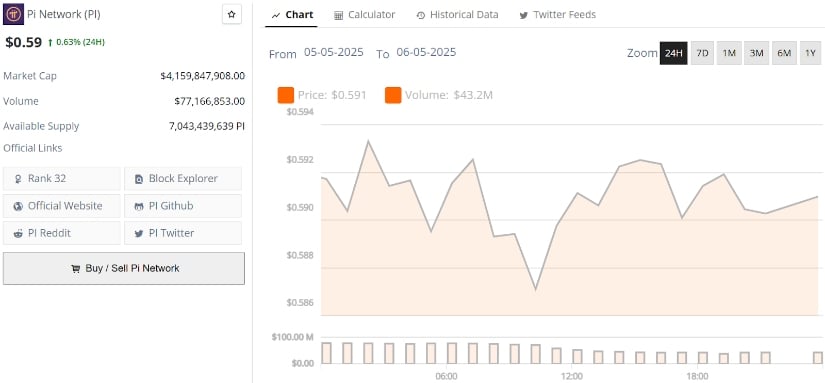
Task: Open the Block Explorer link
Action: coord(183,179)
